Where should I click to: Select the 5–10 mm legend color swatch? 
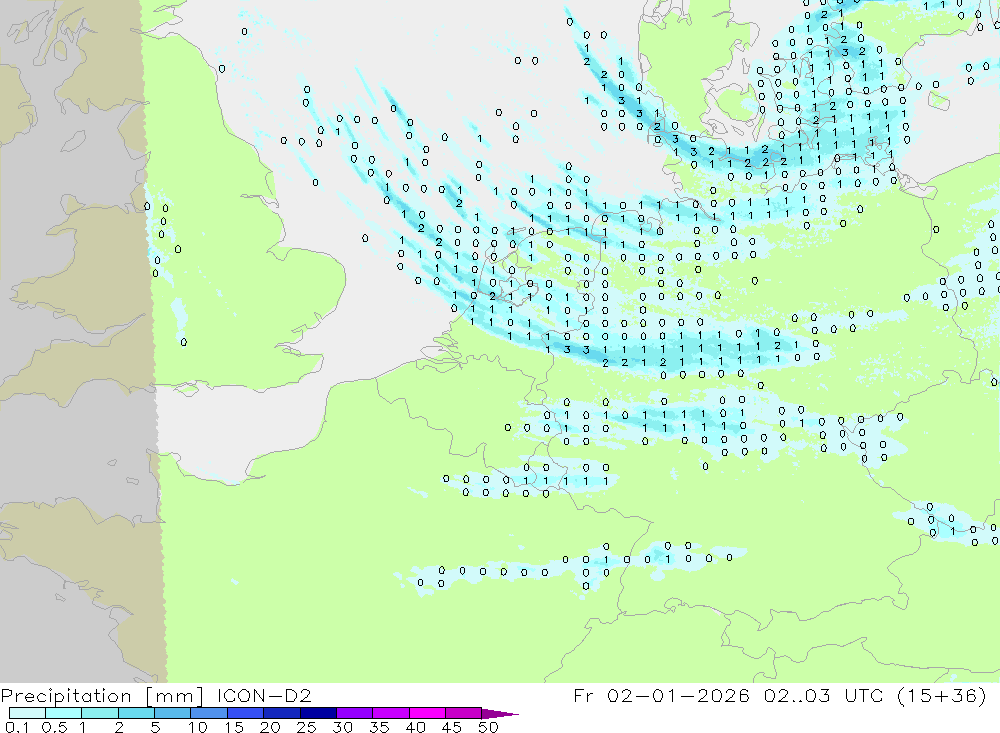173,713
